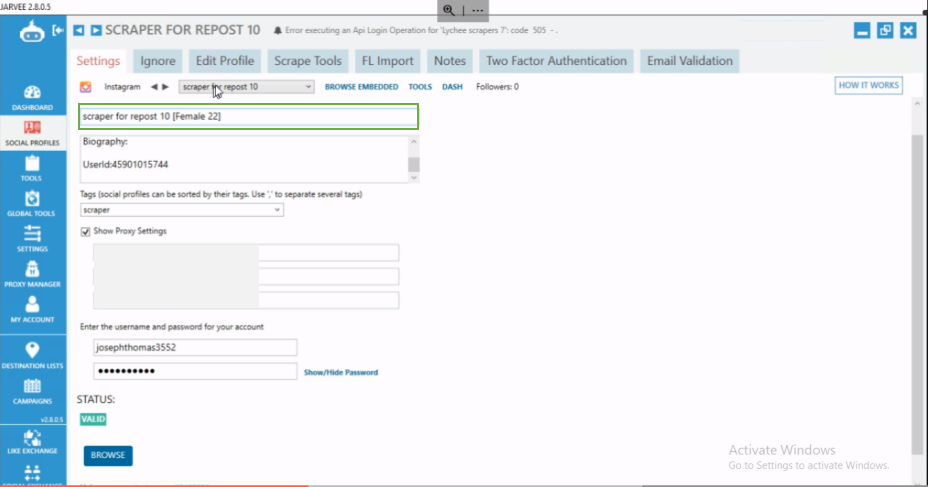Open the Notes tab
The width and height of the screenshot is (928, 487).
point(450,61)
